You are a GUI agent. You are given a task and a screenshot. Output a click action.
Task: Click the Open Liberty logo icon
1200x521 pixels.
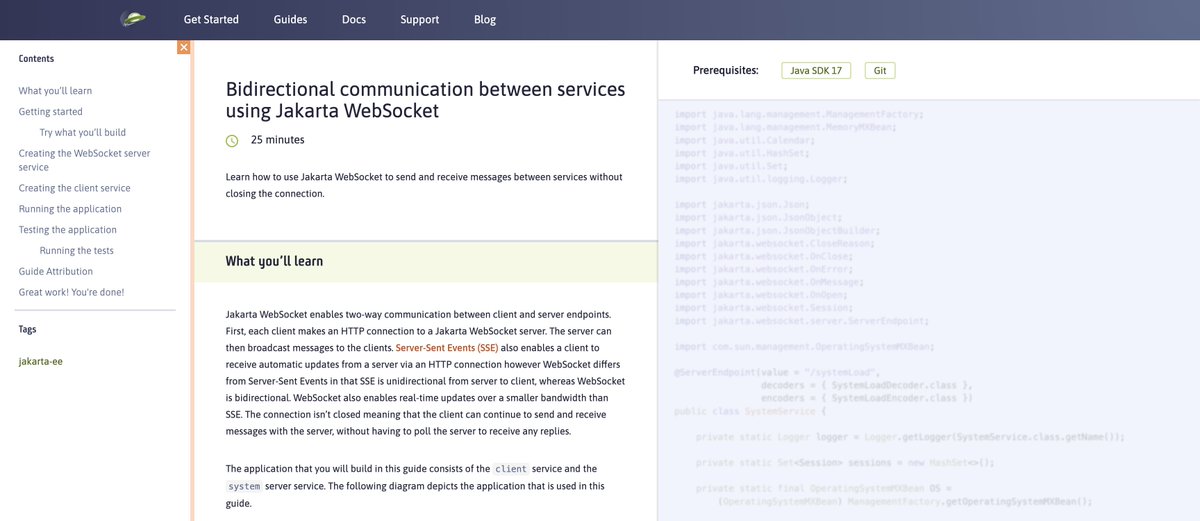click(132, 18)
